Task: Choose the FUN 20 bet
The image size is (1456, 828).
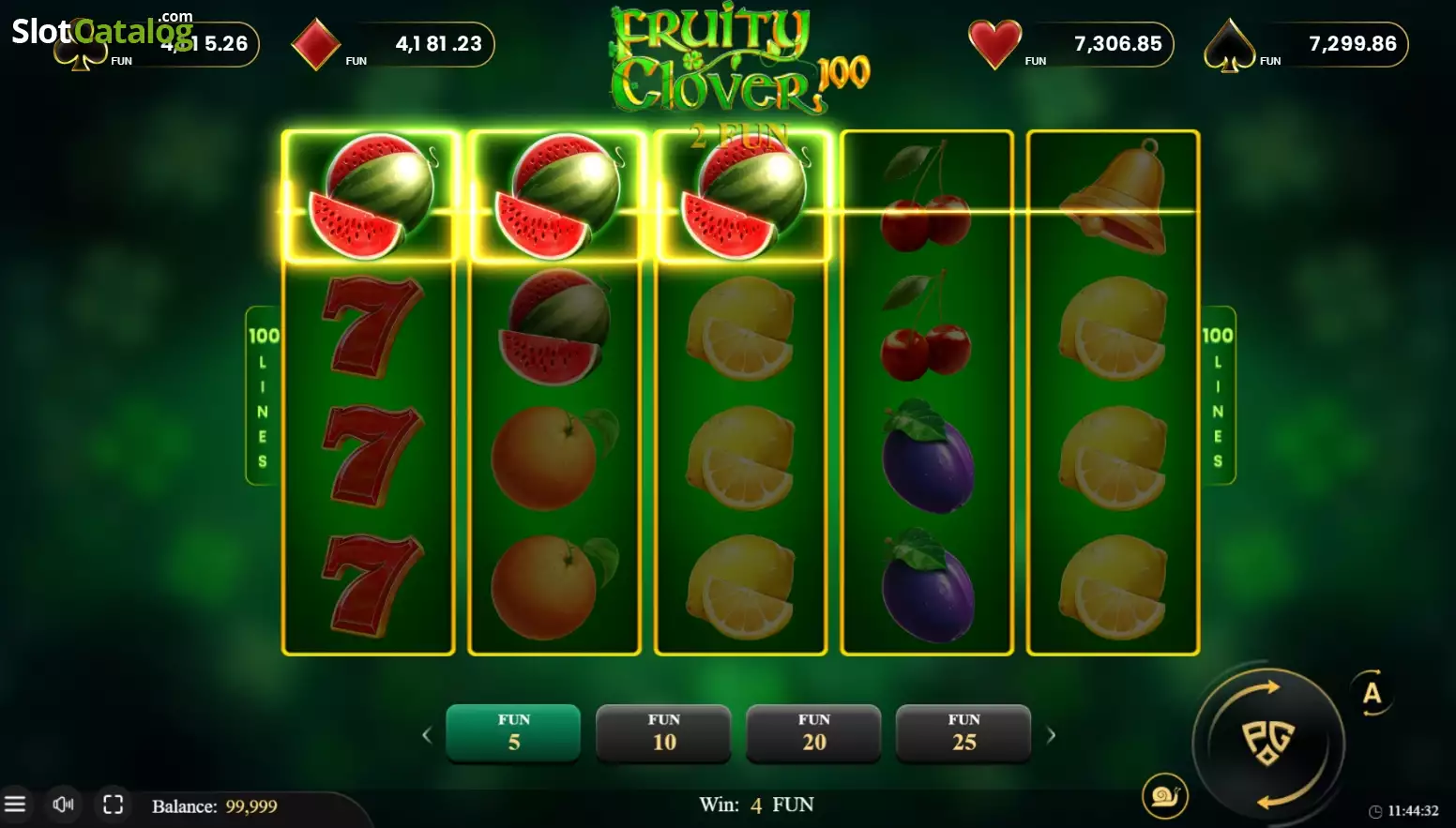Action: coord(813,732)
